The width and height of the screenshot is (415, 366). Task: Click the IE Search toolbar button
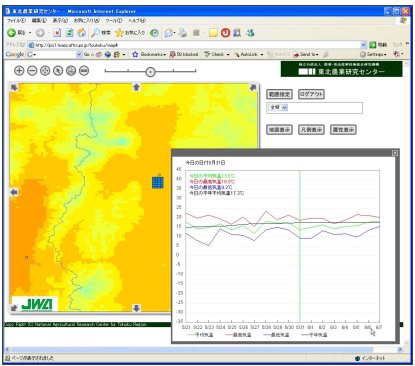point(101,33)
